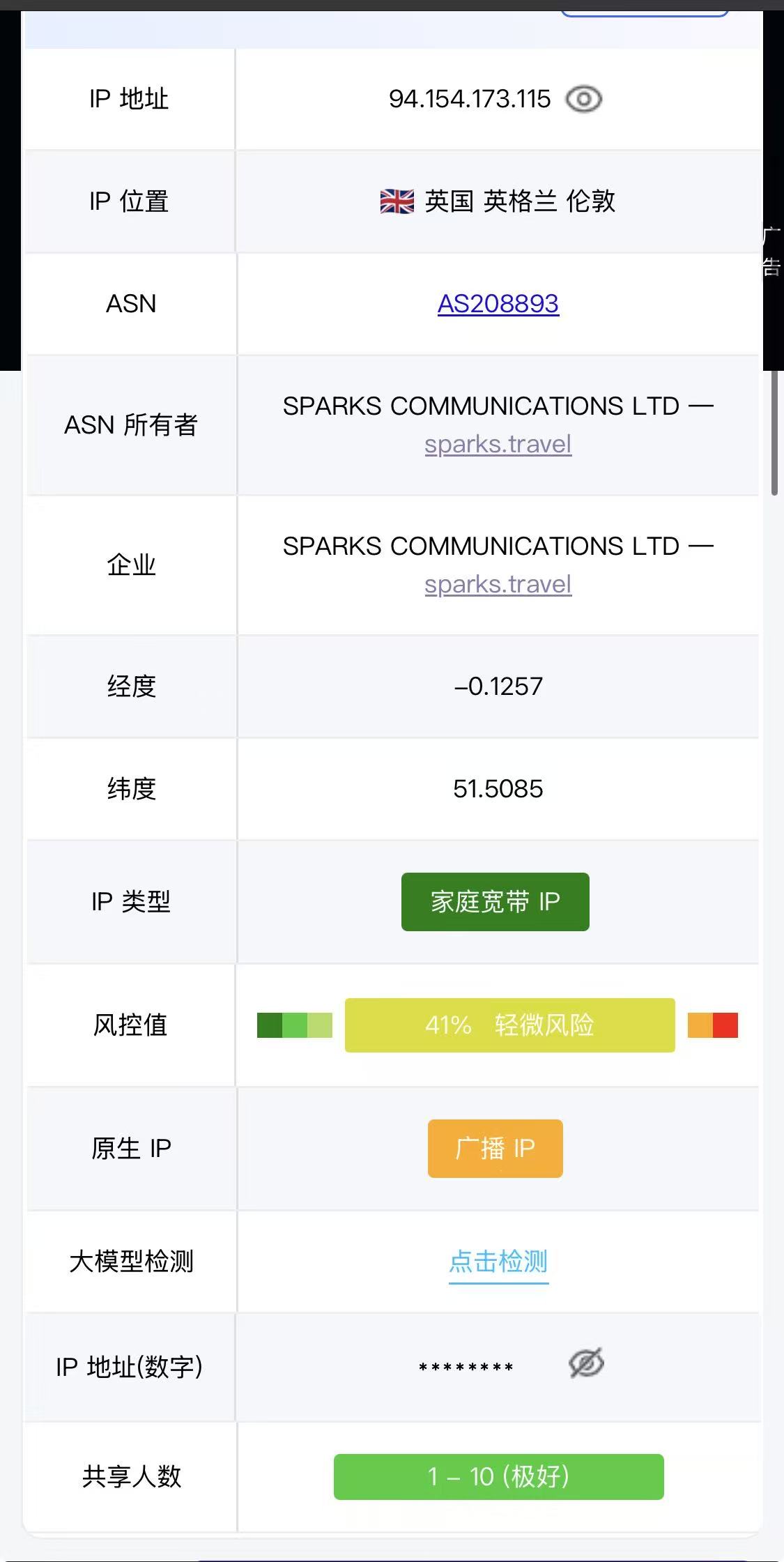Click the 广告 ad label on right edge

[771, 252]
